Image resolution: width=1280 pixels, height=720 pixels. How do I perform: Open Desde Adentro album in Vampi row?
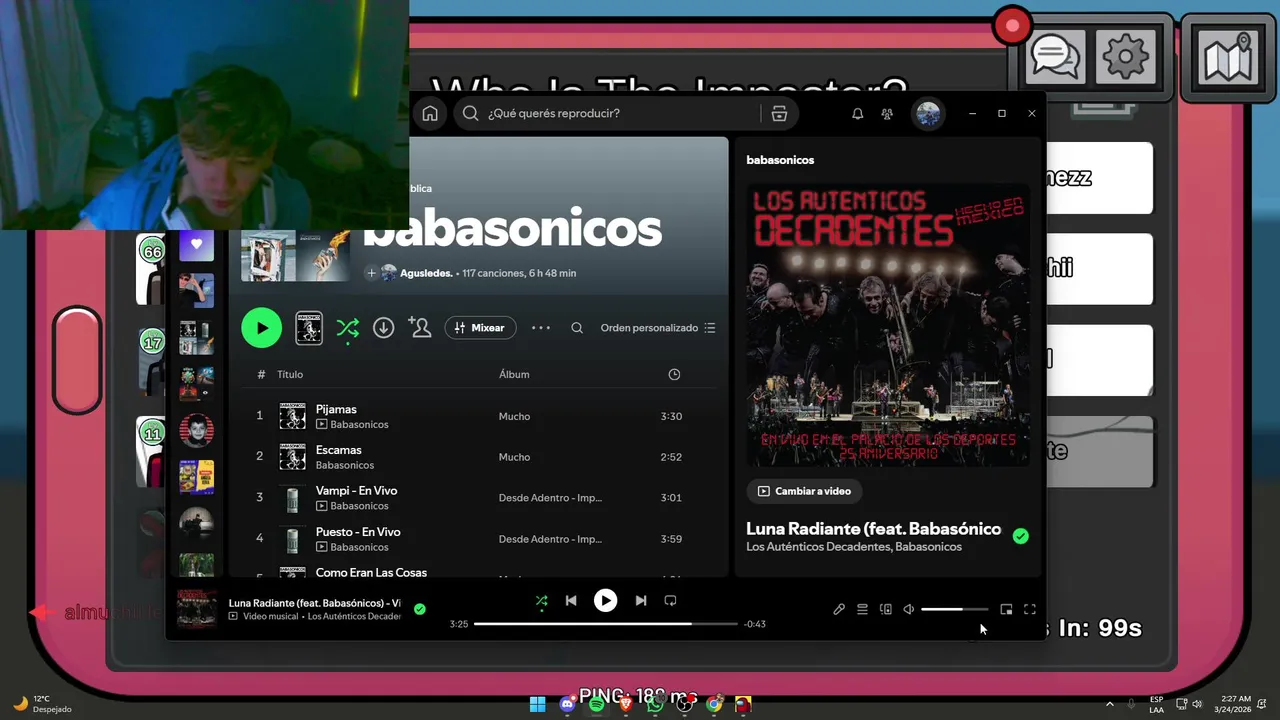click(x=550, y=498)
